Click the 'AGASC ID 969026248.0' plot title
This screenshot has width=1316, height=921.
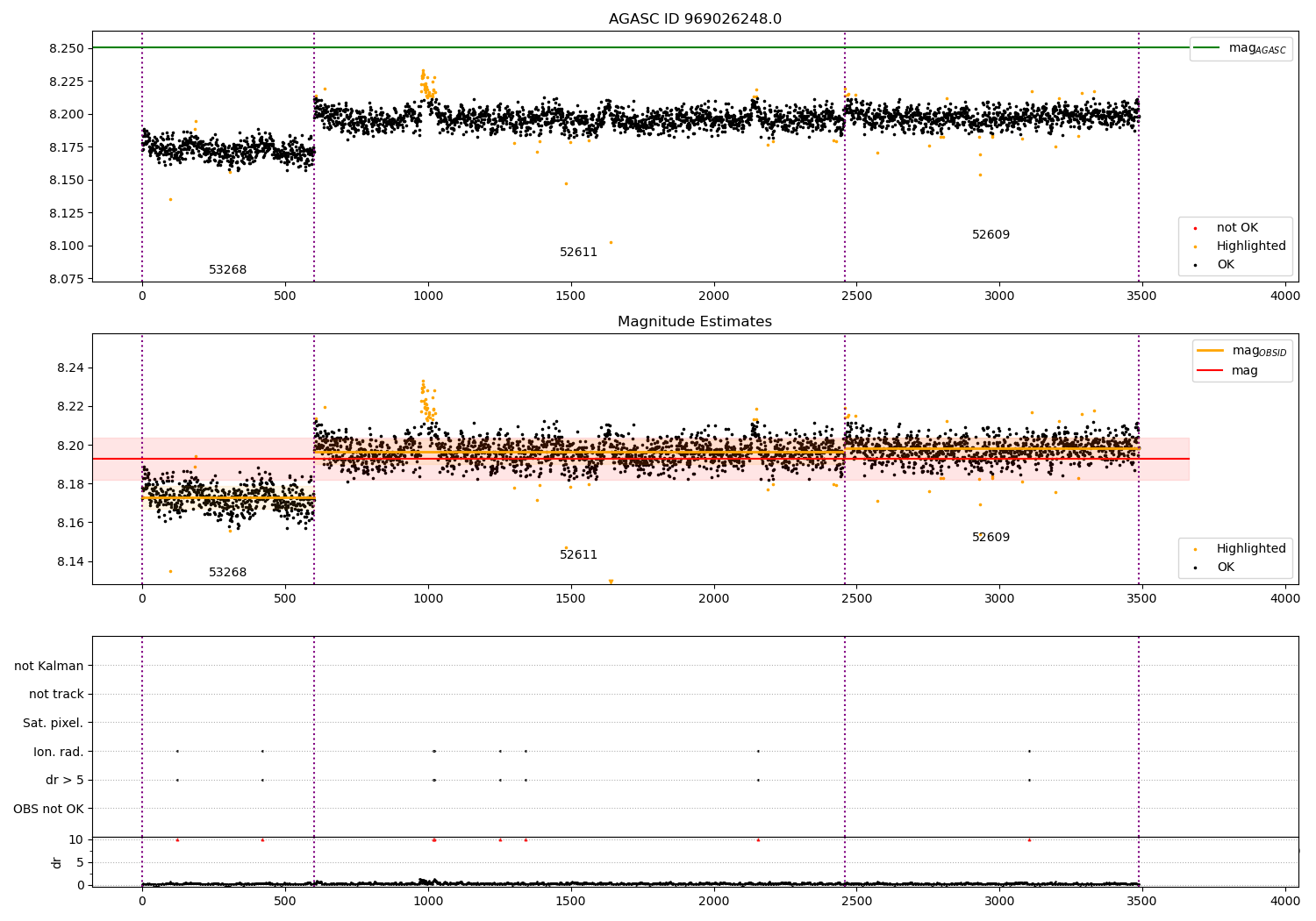pos(695,19)
